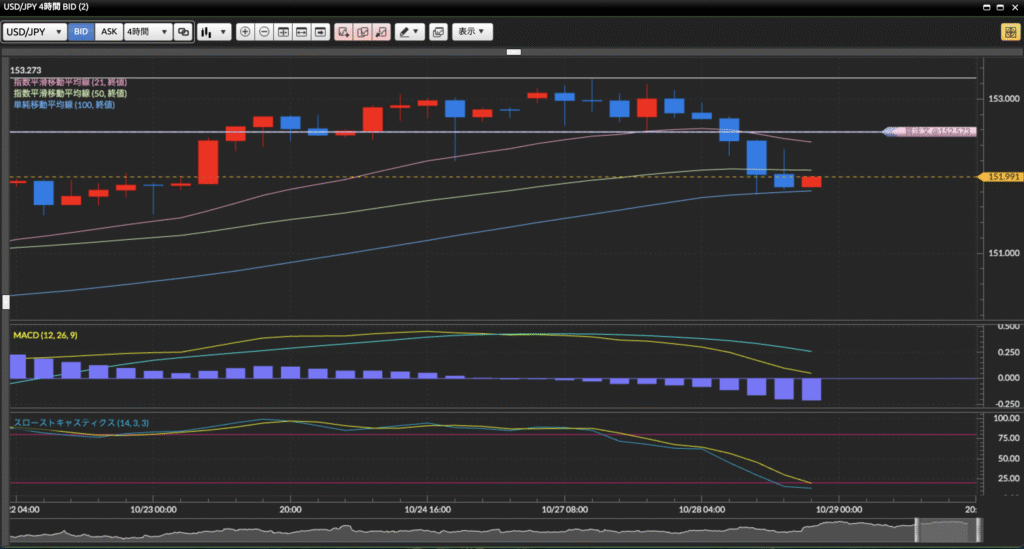Viewport: 1024px width, 549px height.
Task: Switch price display to ASK
Action: [x=109, y=32]
